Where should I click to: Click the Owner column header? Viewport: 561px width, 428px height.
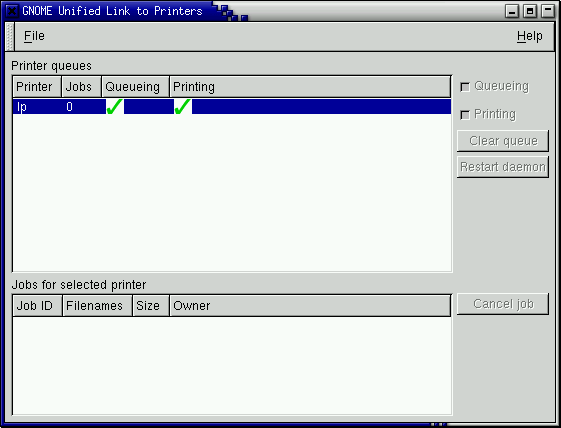[310, 306]
